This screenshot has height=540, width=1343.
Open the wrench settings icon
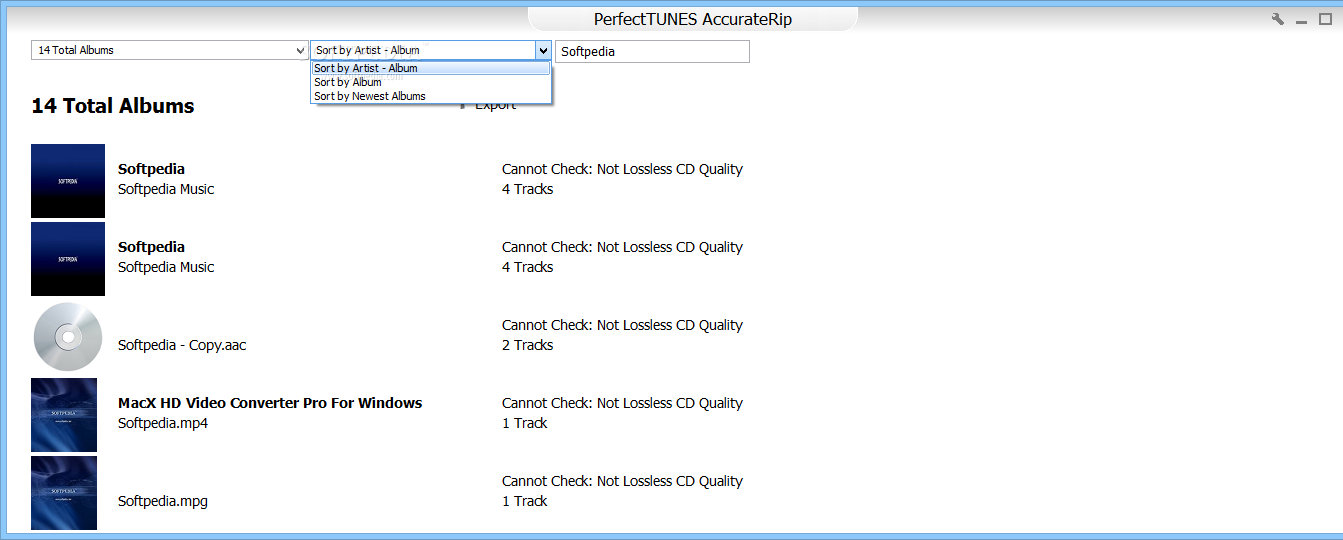coord(1278,19)
